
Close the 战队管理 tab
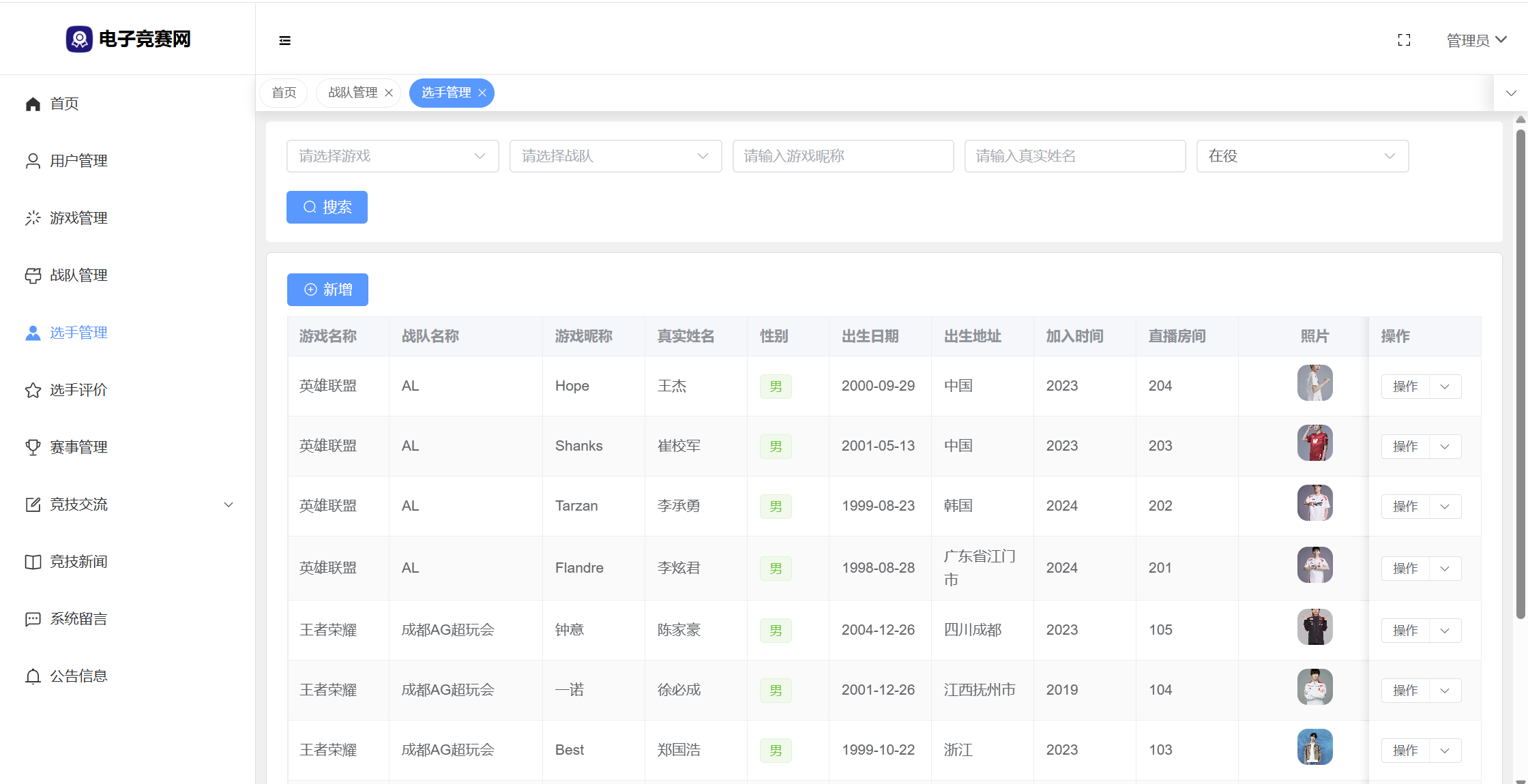click(x=389, y=93)
